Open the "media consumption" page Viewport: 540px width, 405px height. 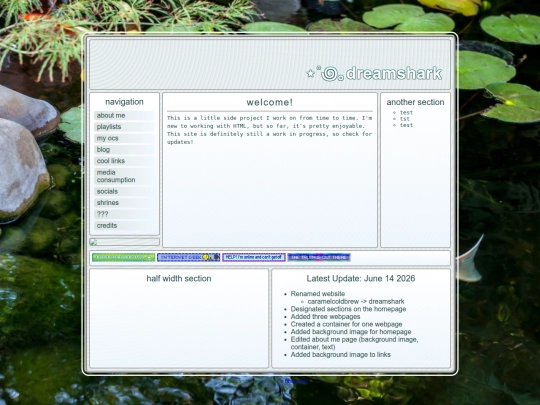124,176
